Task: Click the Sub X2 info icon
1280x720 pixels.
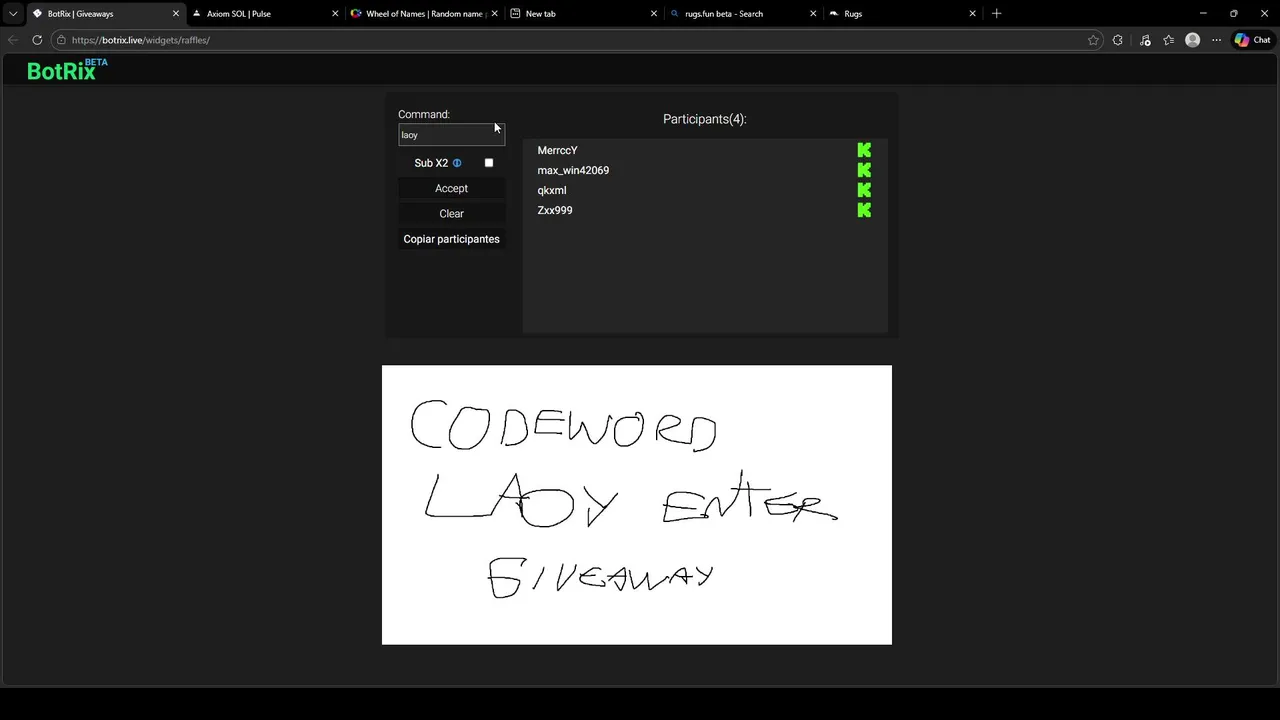Action: (x=457, y=163)
